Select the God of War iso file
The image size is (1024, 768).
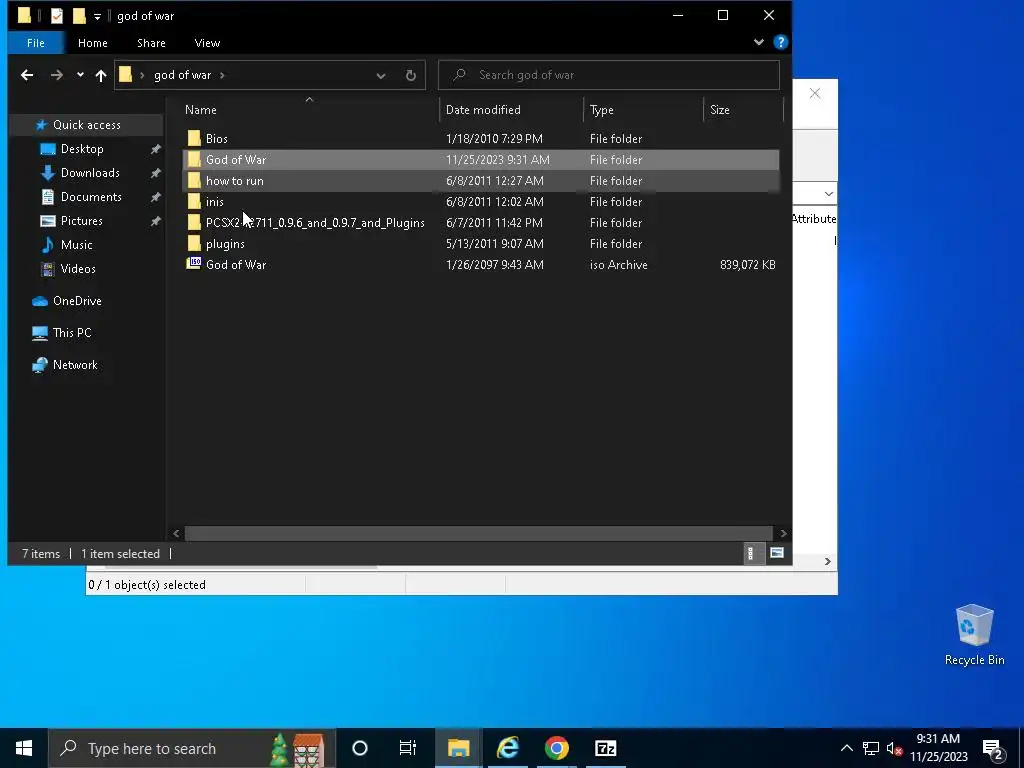pos(481,264)
